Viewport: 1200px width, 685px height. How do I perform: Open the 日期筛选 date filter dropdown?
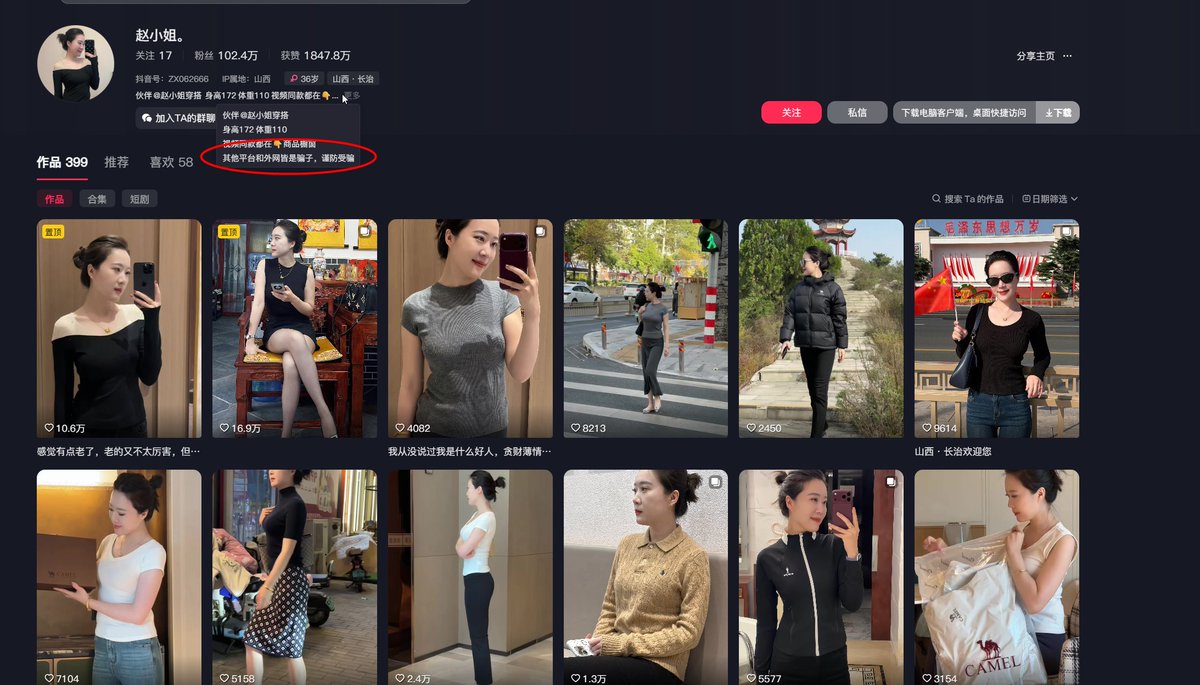[1050, 199]
